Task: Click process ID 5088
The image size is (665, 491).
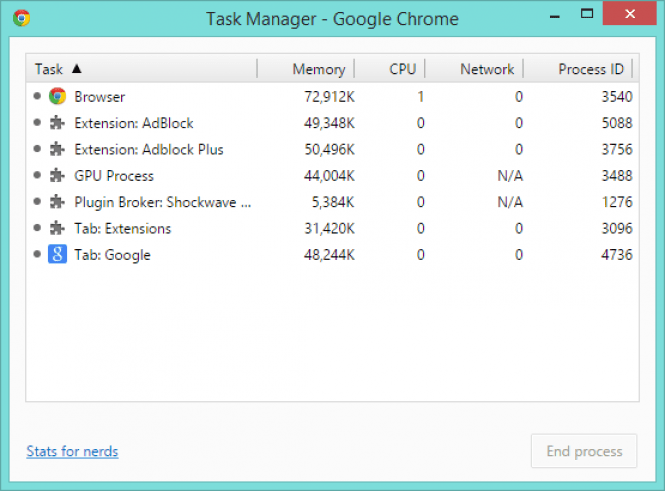Action: 617,123
